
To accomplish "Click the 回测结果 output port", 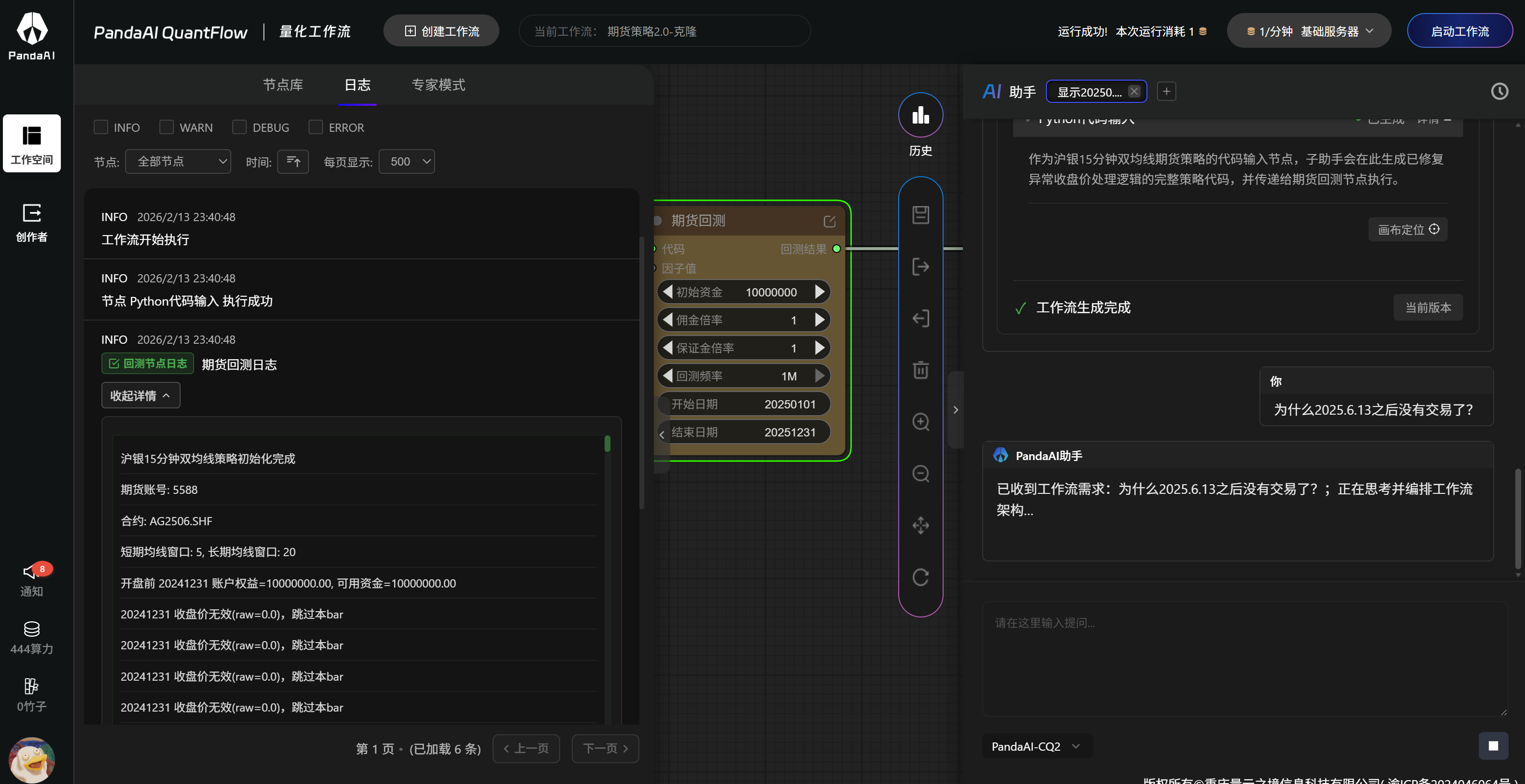I will tap(836, 249).
